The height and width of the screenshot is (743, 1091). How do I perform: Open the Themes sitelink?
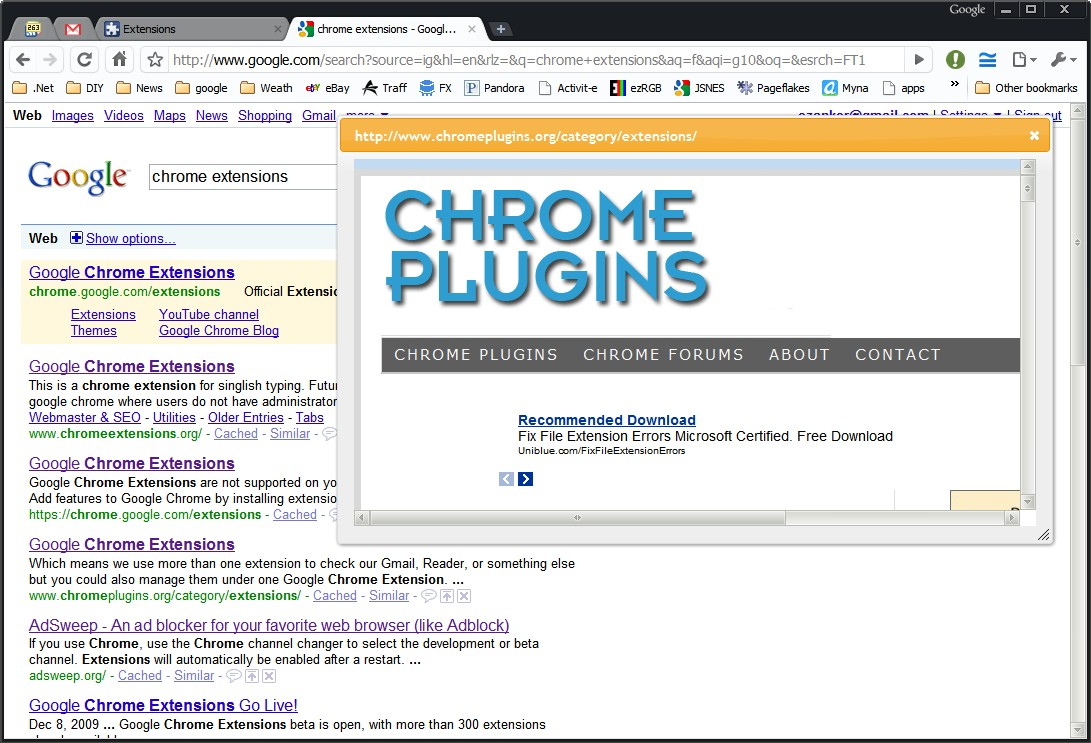tap(93, 330)
